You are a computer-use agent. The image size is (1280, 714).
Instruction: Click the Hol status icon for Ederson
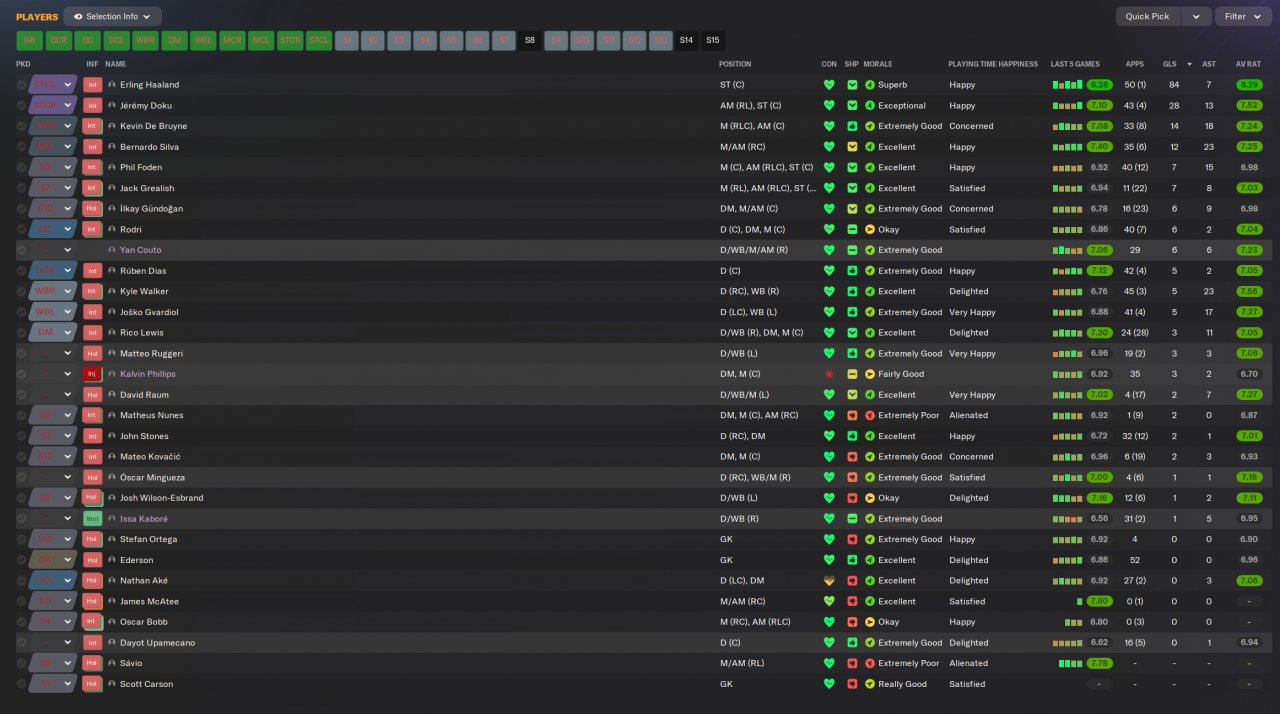point(93,560)
